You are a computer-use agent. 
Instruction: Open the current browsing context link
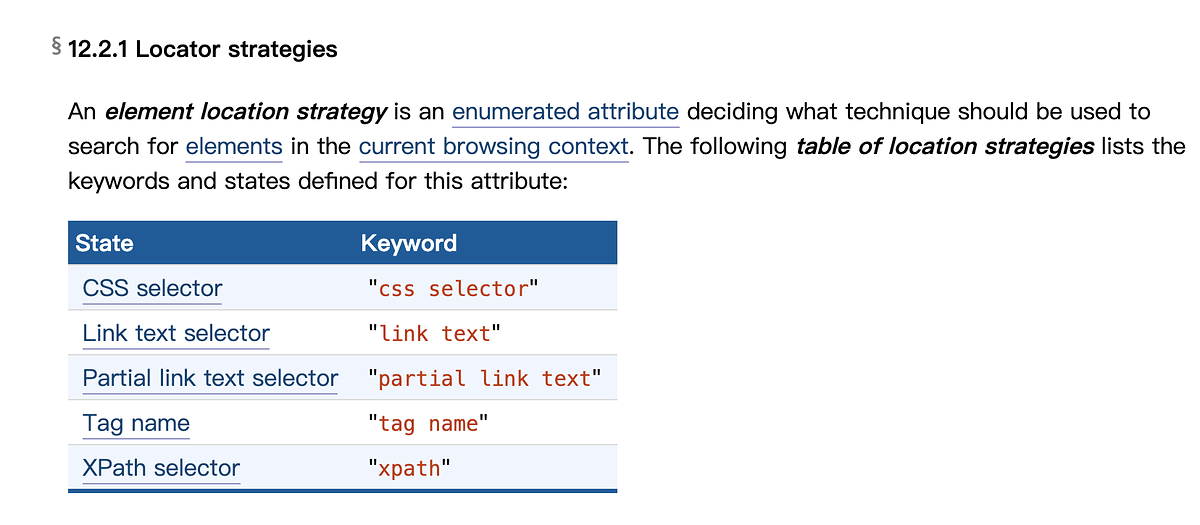[494, 147]
